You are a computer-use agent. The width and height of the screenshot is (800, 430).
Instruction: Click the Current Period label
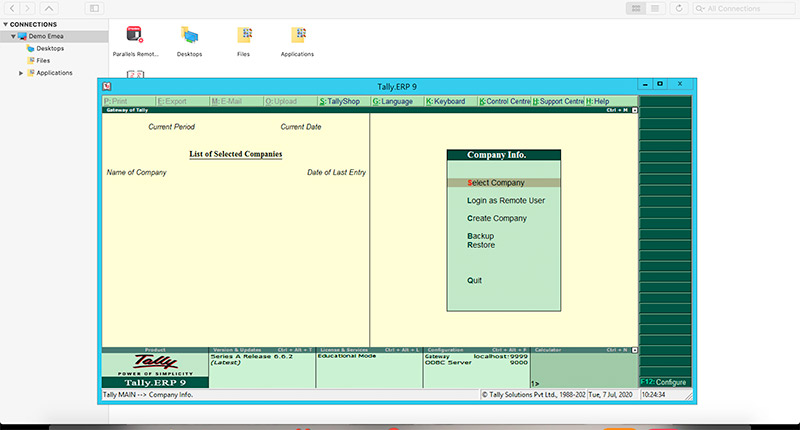[x=171, y=127]
